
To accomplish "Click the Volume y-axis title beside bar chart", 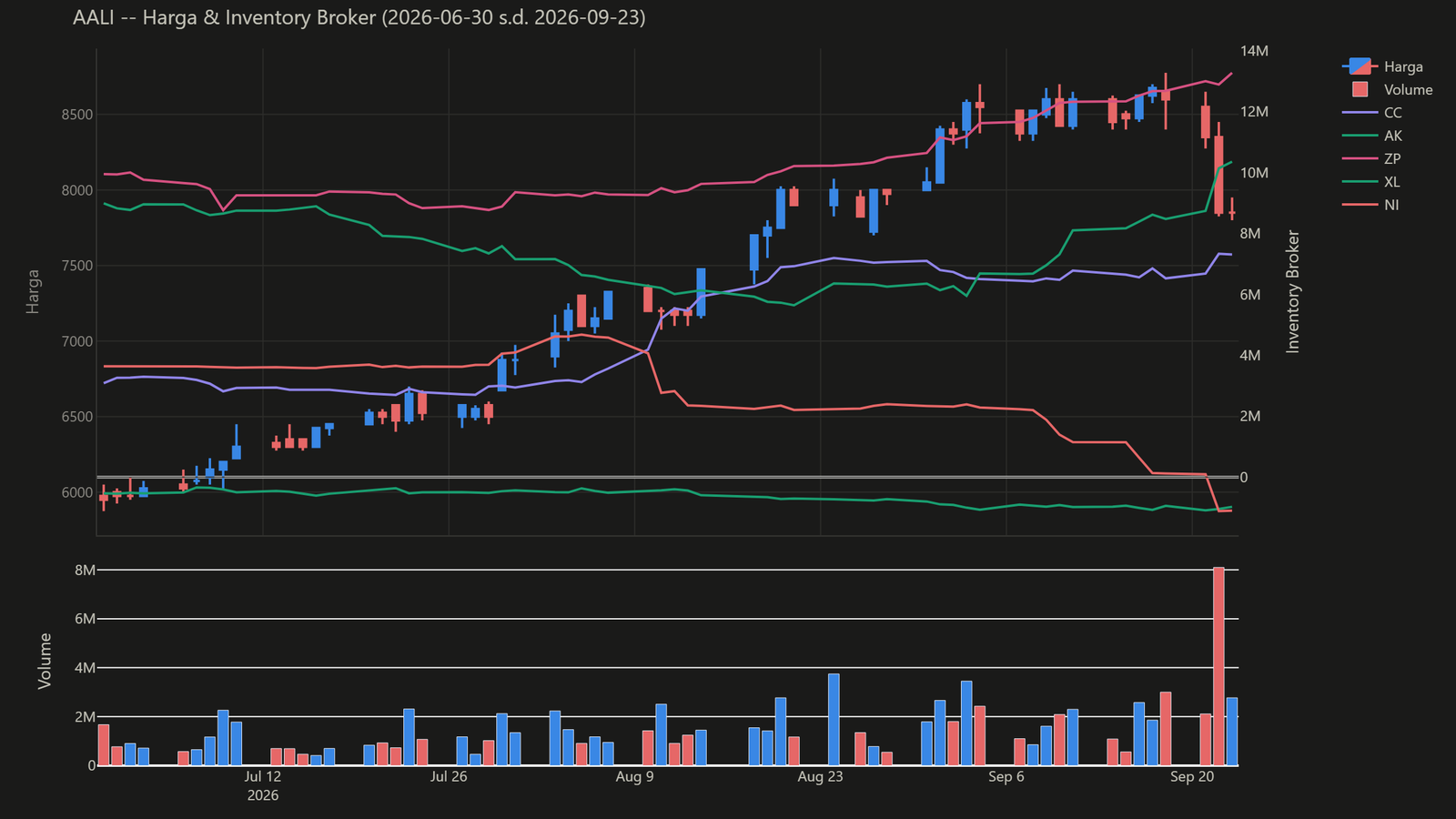I will [x=45, y=661].
